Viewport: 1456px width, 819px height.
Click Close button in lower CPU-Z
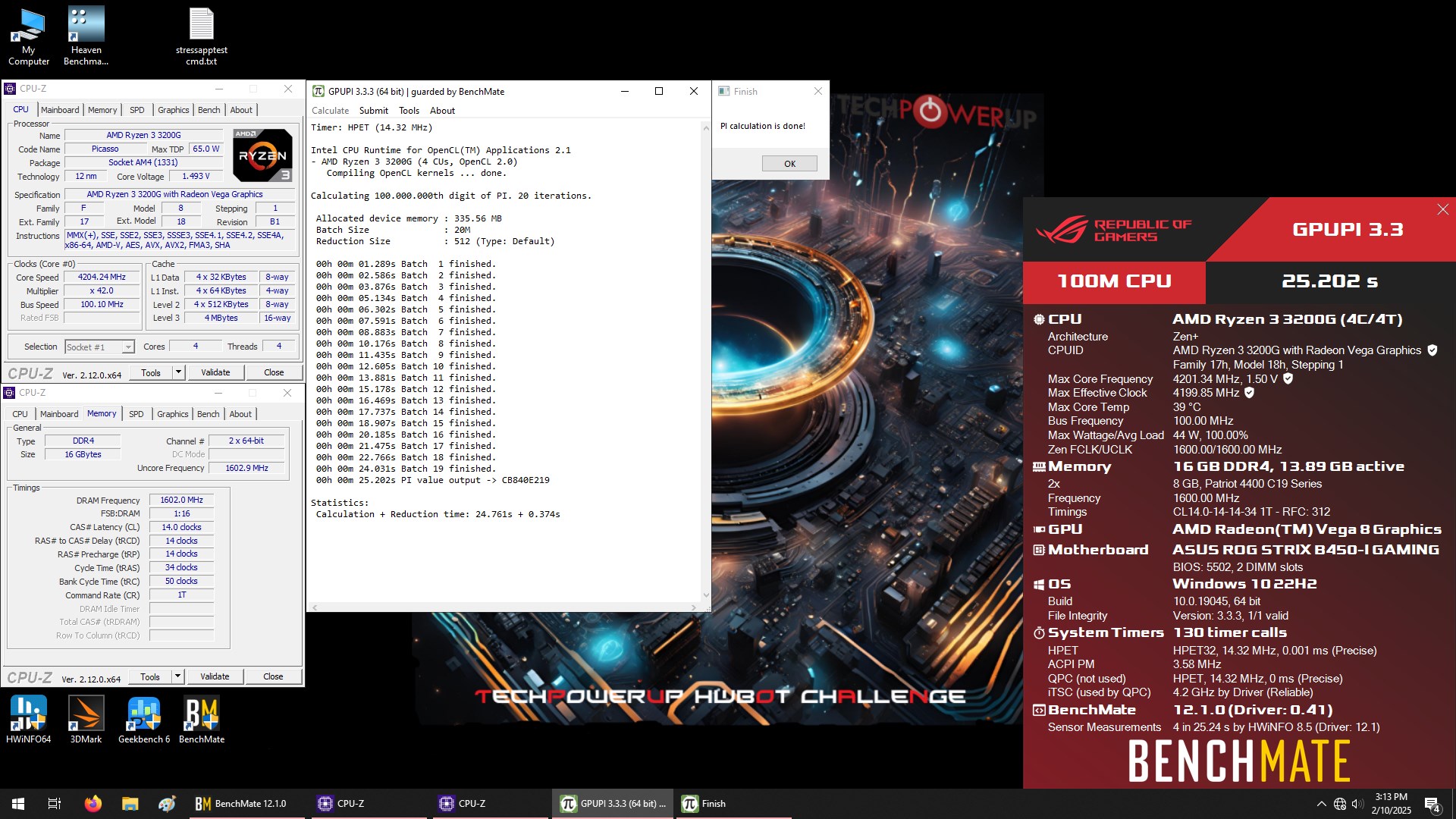point(273,676)
